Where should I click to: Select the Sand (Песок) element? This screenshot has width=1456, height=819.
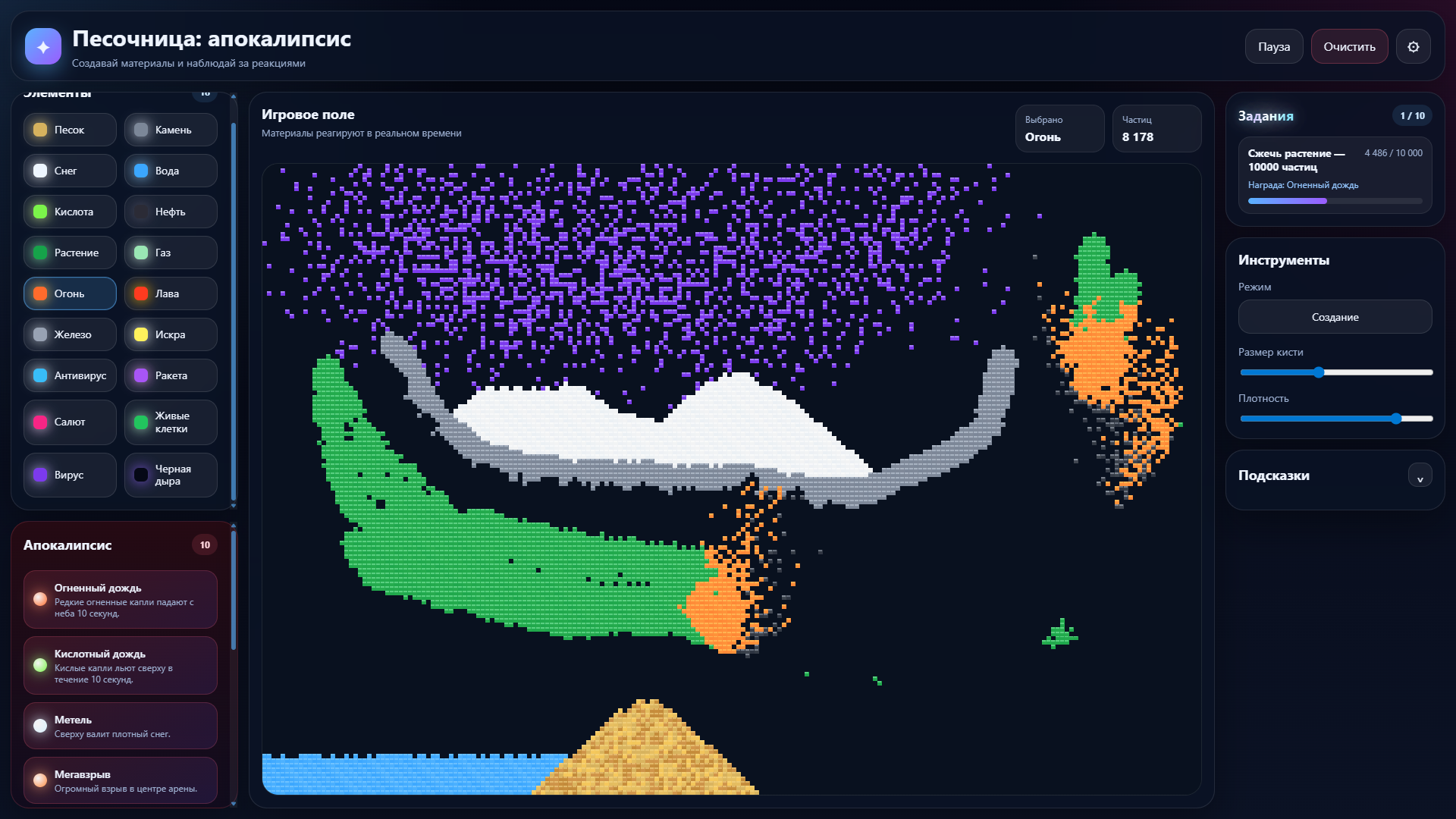tap(70, 130)
